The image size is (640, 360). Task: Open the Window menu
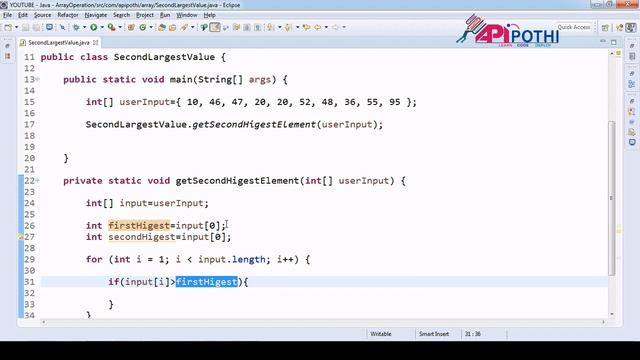click(187, 15)
